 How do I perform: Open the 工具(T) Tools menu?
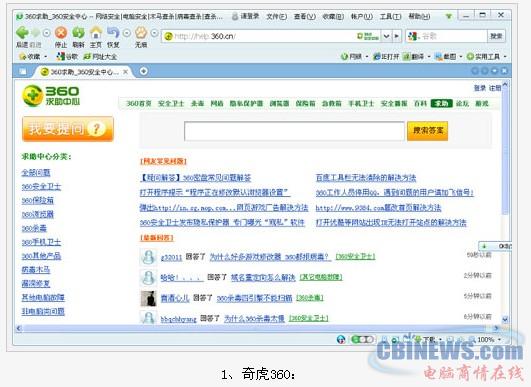[390, 16]
